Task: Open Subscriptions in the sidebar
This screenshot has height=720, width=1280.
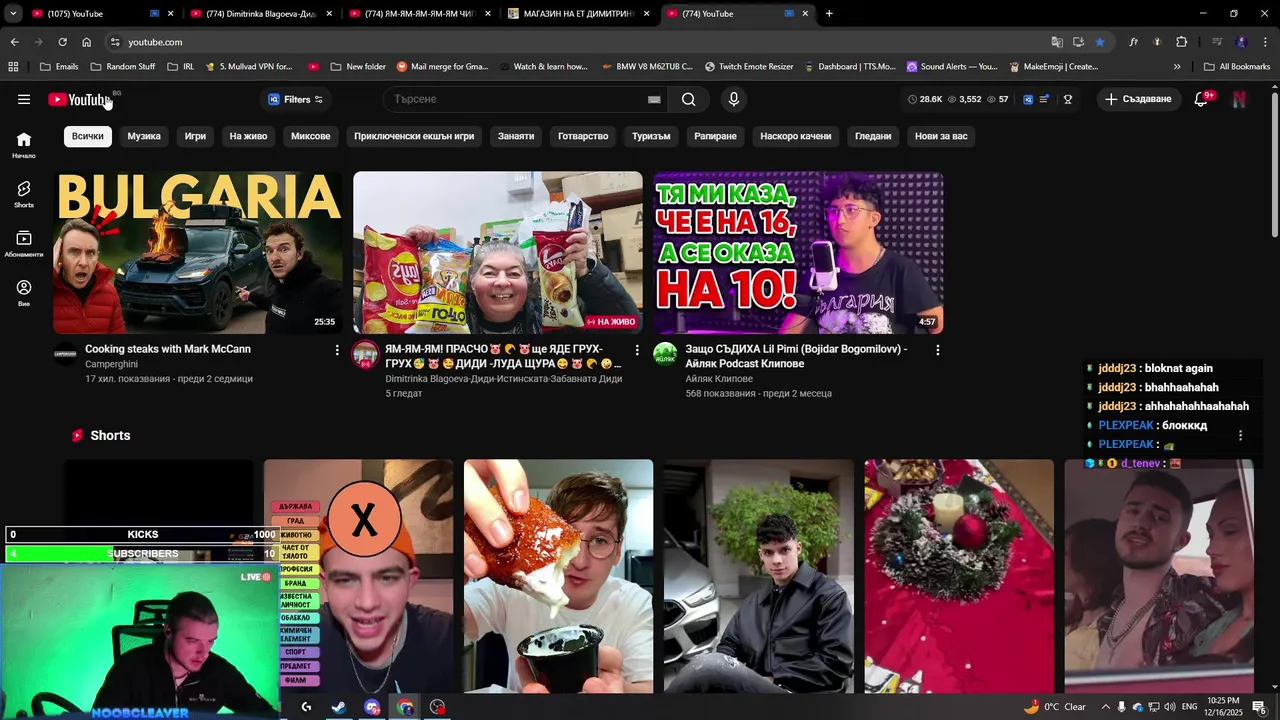Action: (x=24, y=244)
